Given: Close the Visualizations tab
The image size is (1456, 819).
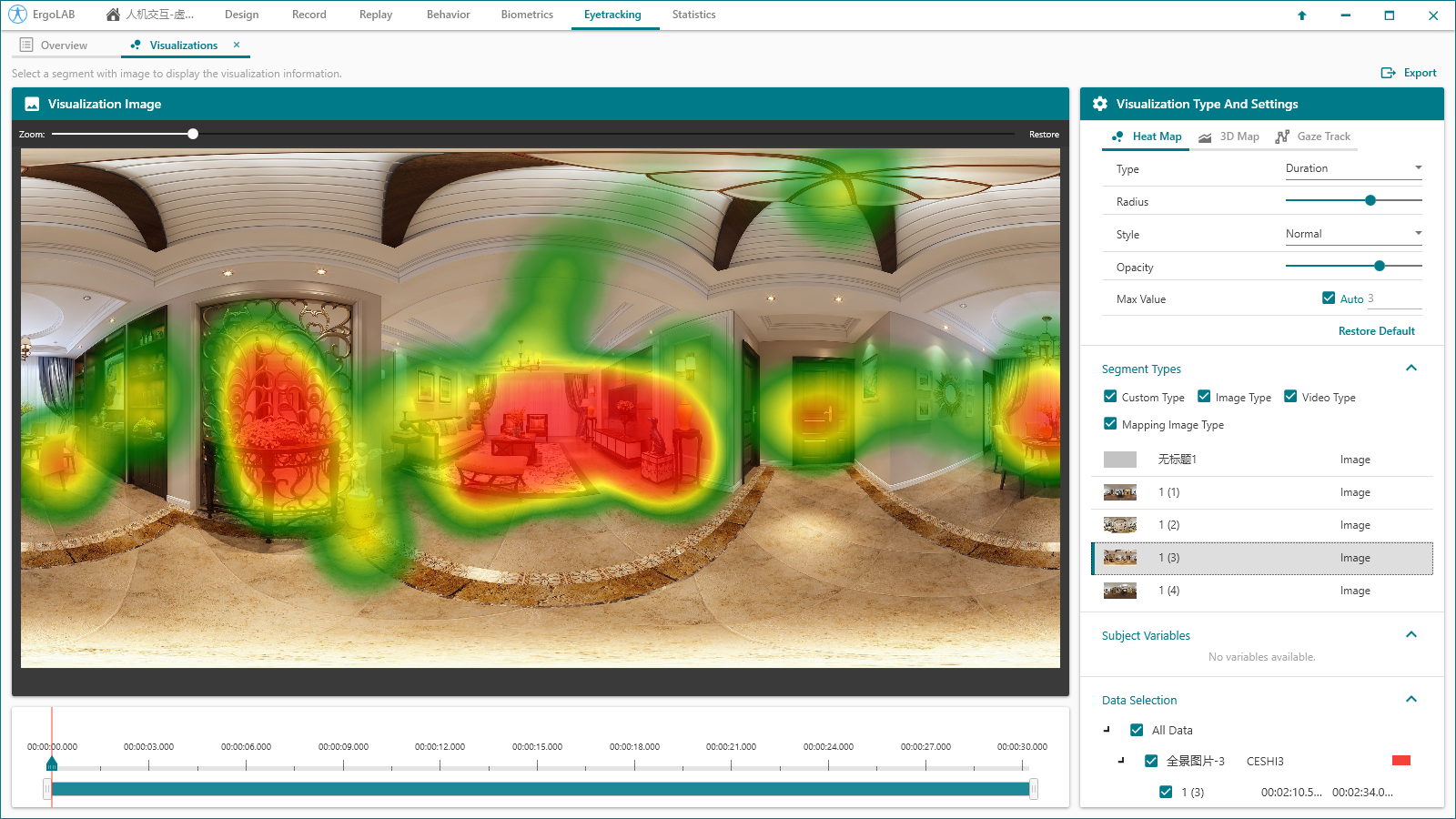Looking at the screenshot, I should [237, 45].
